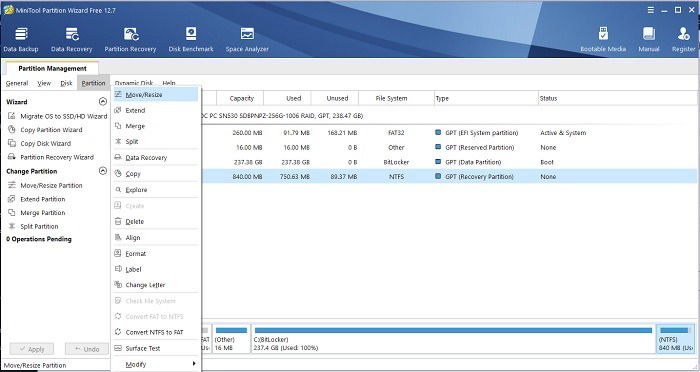Select the EFI System partition row
This screenshot has width=700, height=372.
tap(449, 133)
